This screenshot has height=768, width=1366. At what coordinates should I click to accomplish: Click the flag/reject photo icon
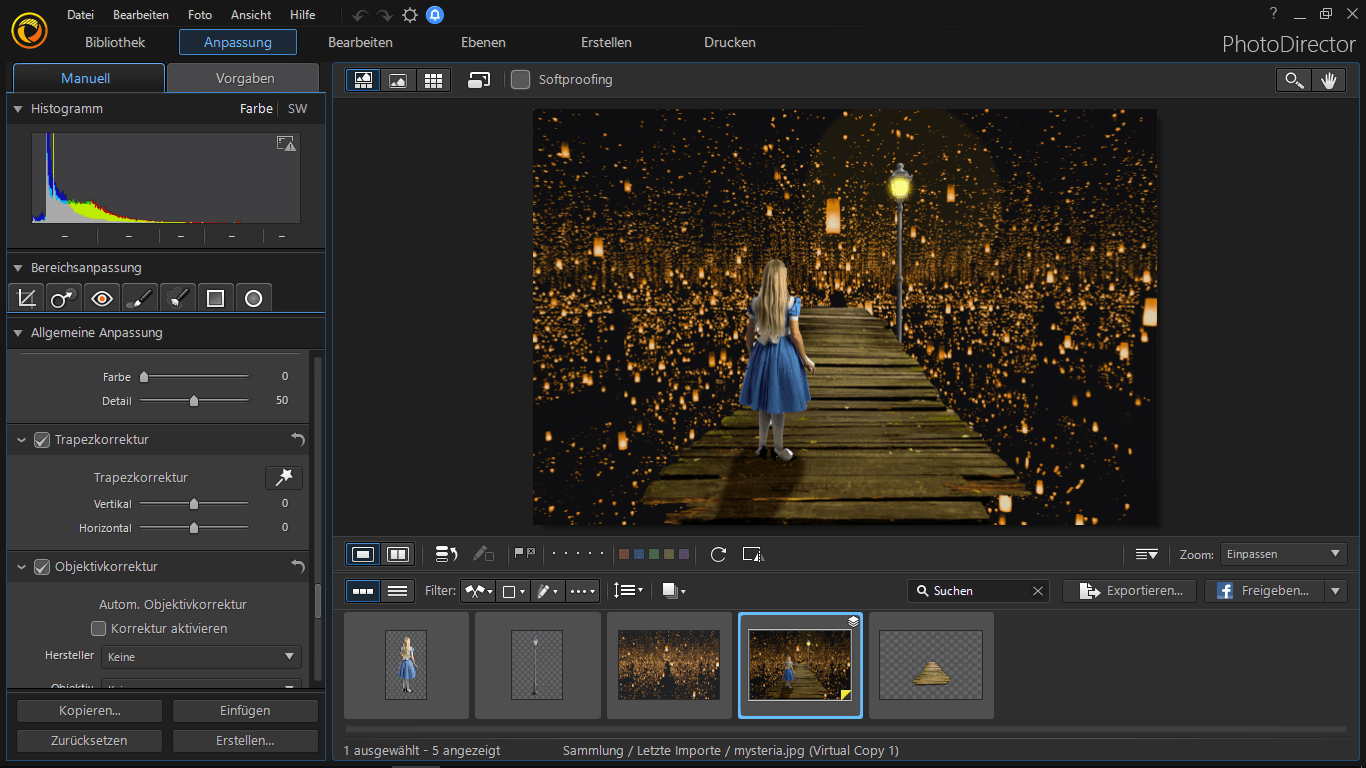tap(524, 553)
